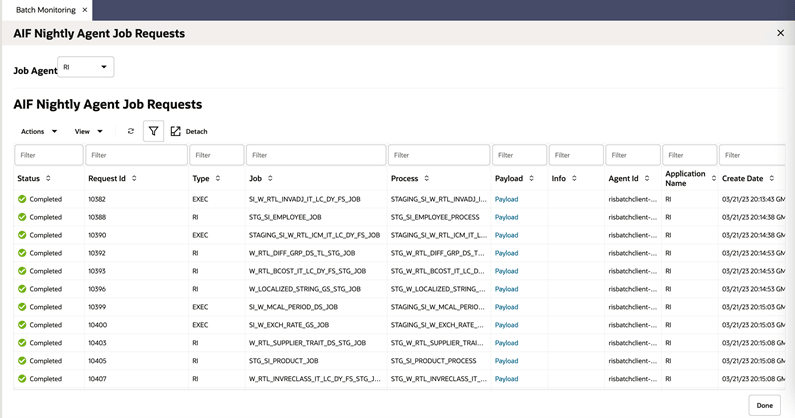Screen dimensions: 795x418
Task: Focus the Info column filter field
Action: click(x=576, y=155)
